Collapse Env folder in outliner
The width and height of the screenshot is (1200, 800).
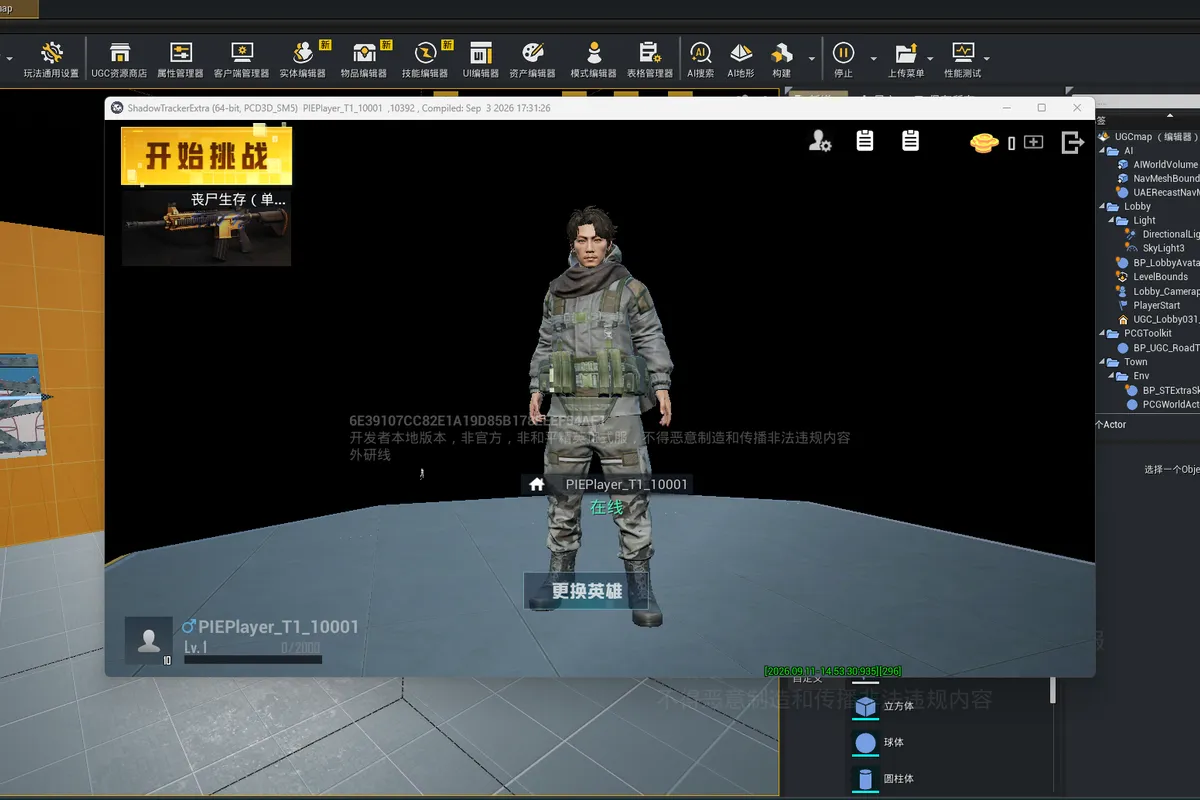pos(1110,376)
